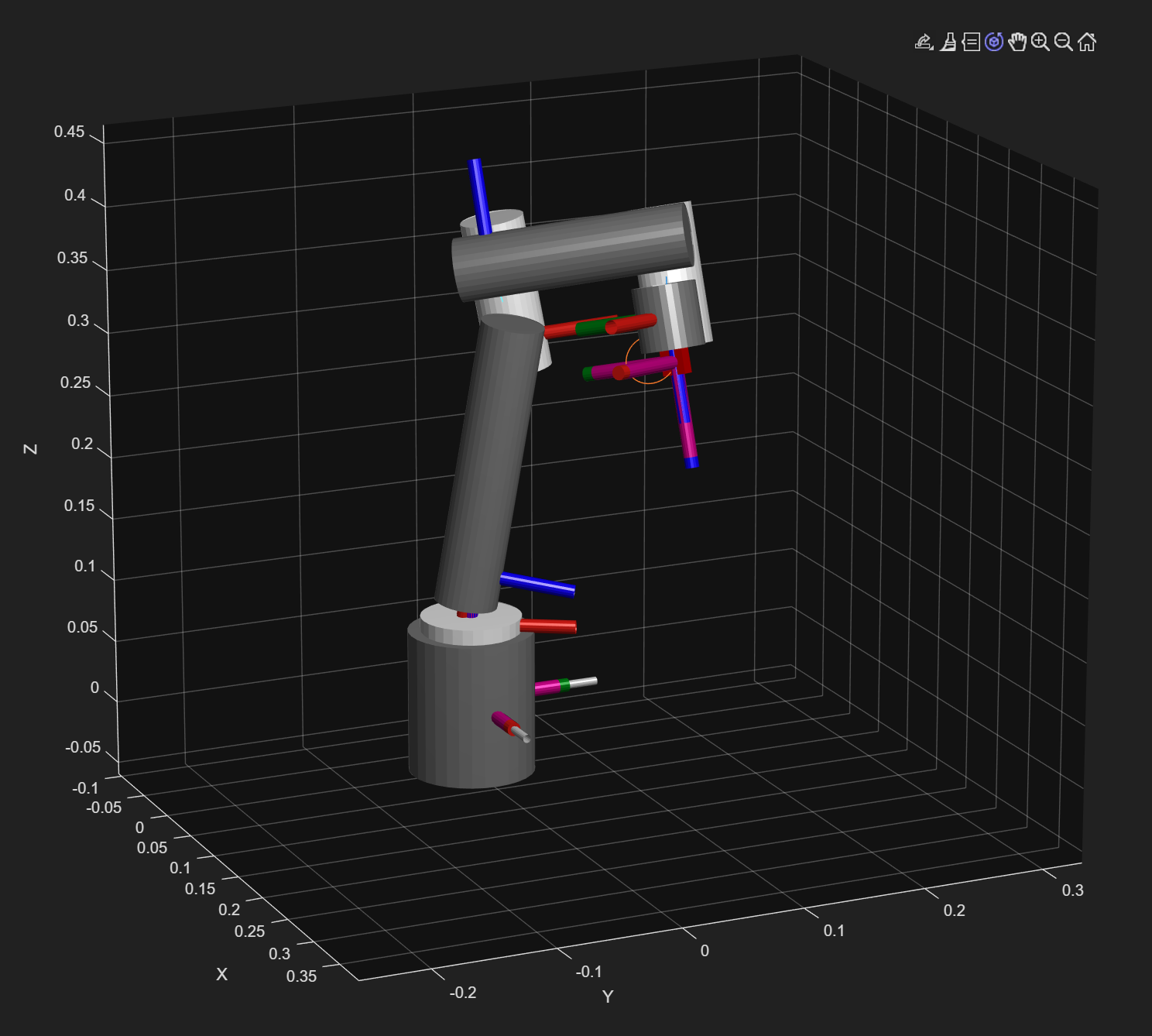The image size is (1152, 1036).
Task: Click the 0.45 tick on Z axis
Action: [x=70, y=132]
